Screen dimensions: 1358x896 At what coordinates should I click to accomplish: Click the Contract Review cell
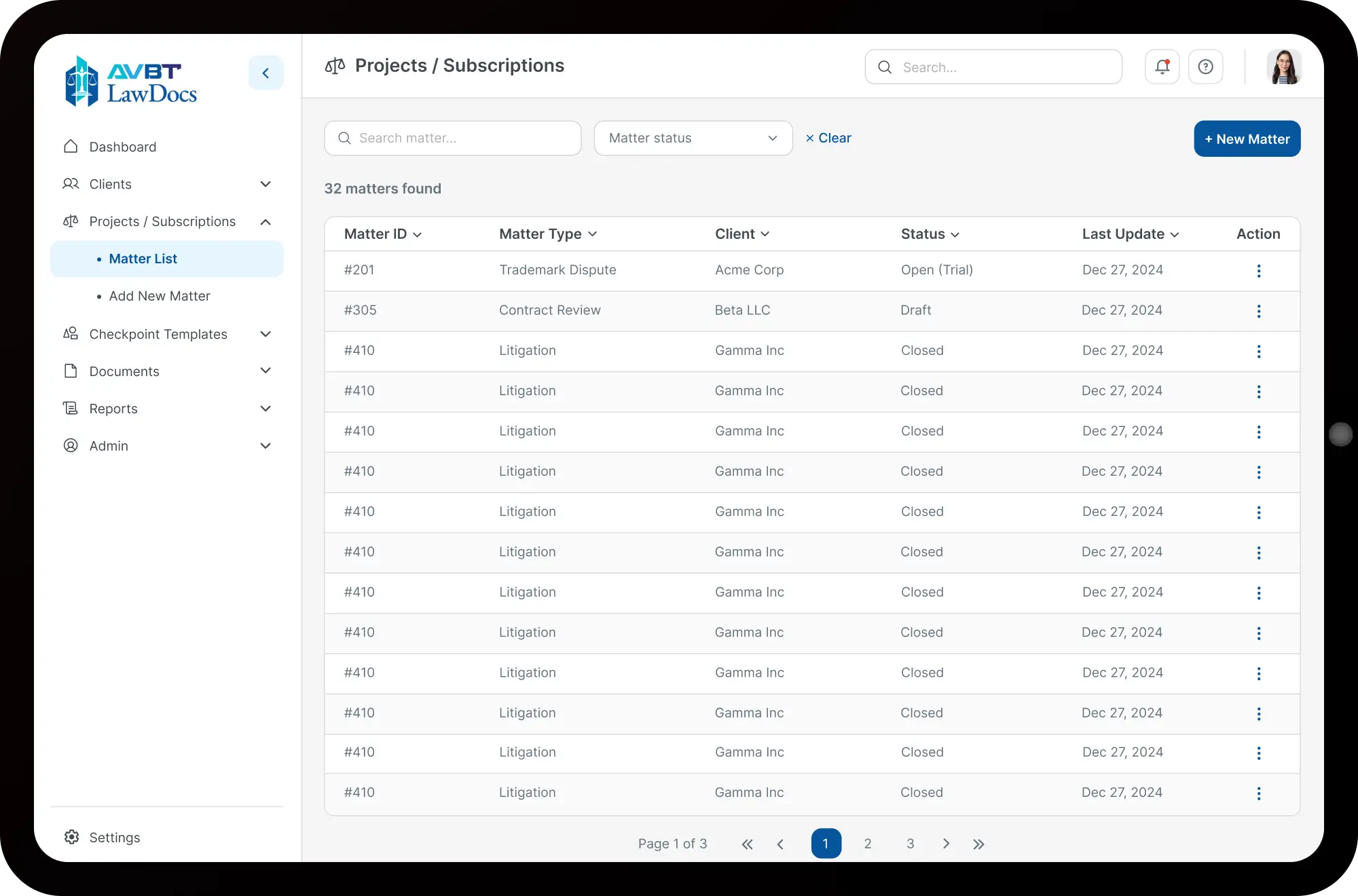[549, 310]
